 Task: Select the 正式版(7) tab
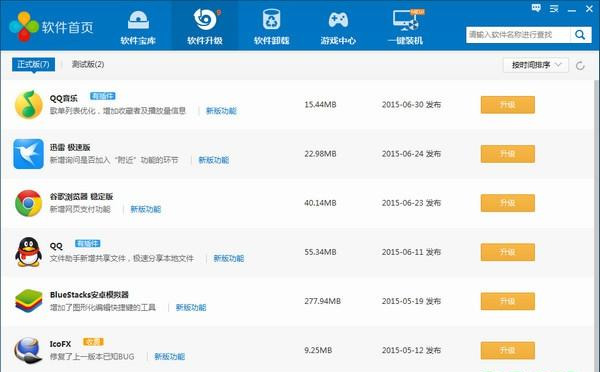pos(33,64)
